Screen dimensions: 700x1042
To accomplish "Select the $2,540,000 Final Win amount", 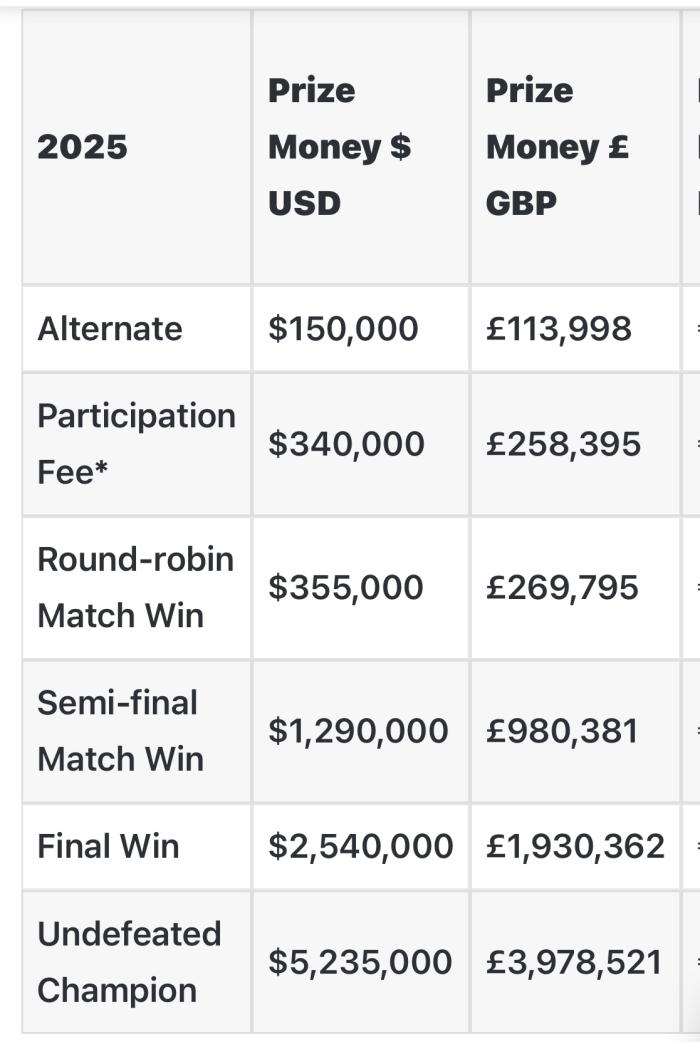I will [x=360, y=847].
